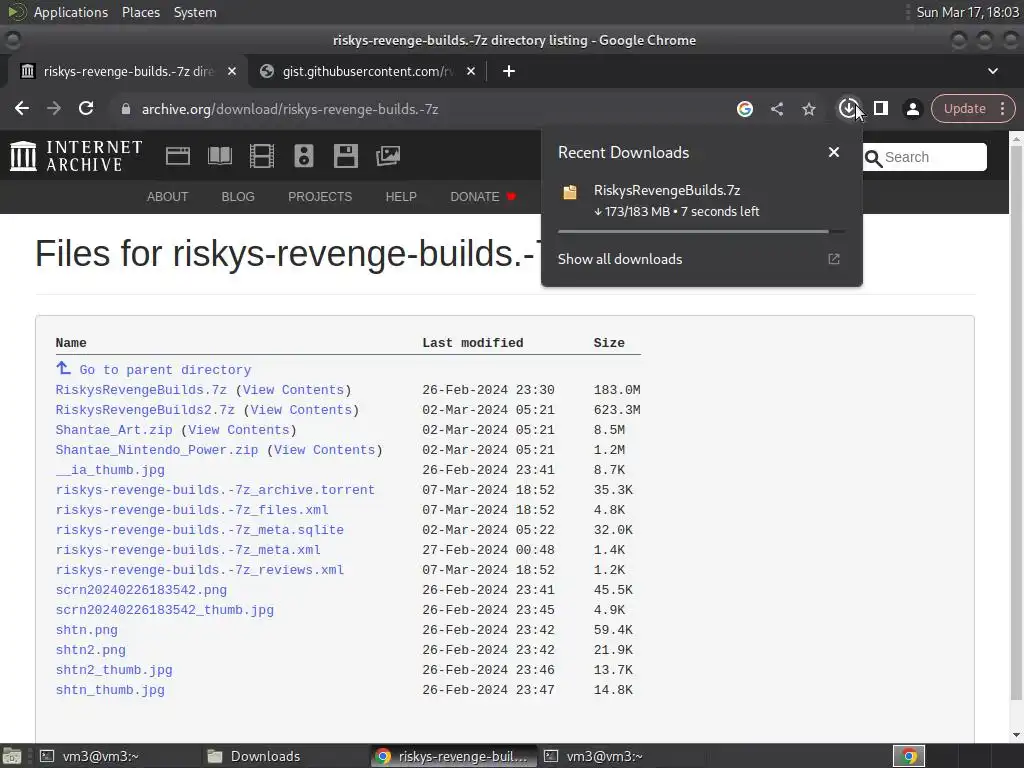Download Shantae_Nintendo_Power.zip
Viewport: 1024px width, 768px height.
(x=157, y=450)
